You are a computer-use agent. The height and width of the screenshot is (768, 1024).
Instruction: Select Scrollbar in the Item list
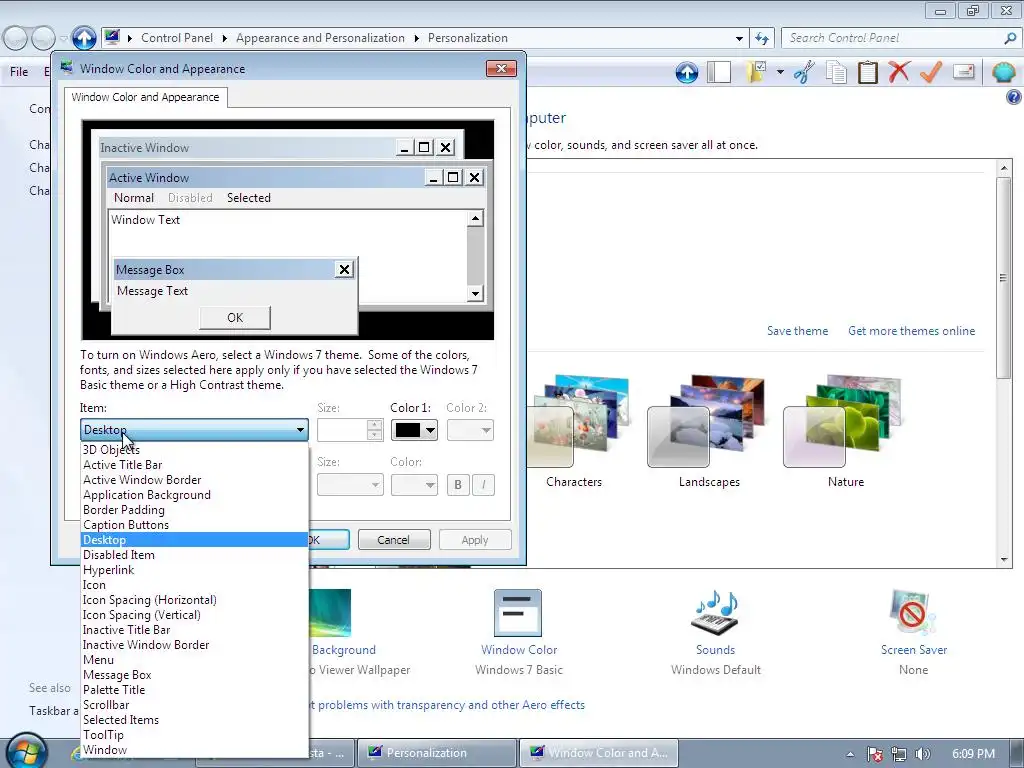pyautogui.click(x=194, y=705)
